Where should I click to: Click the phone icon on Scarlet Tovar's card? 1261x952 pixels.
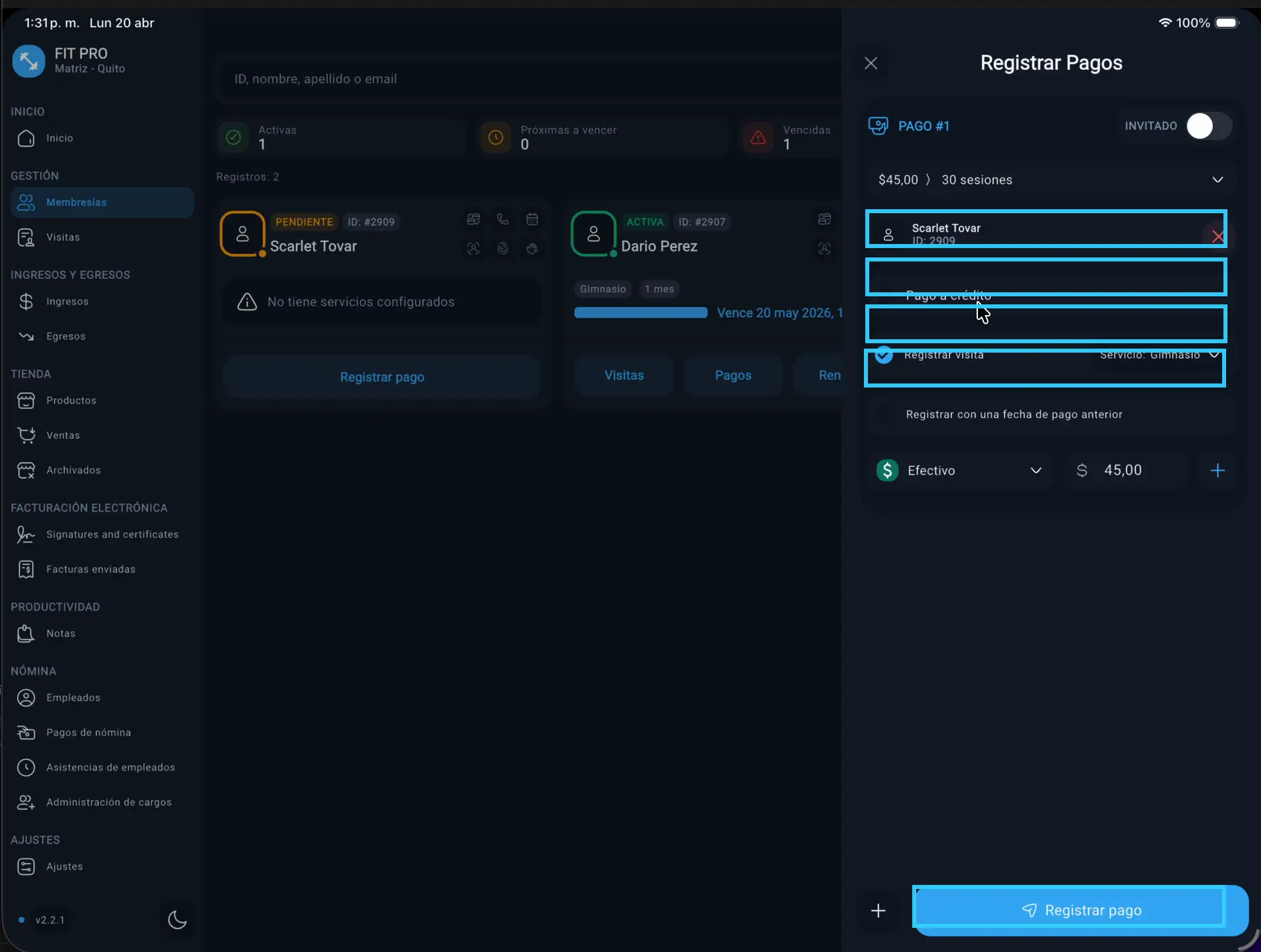pos(502,219)
